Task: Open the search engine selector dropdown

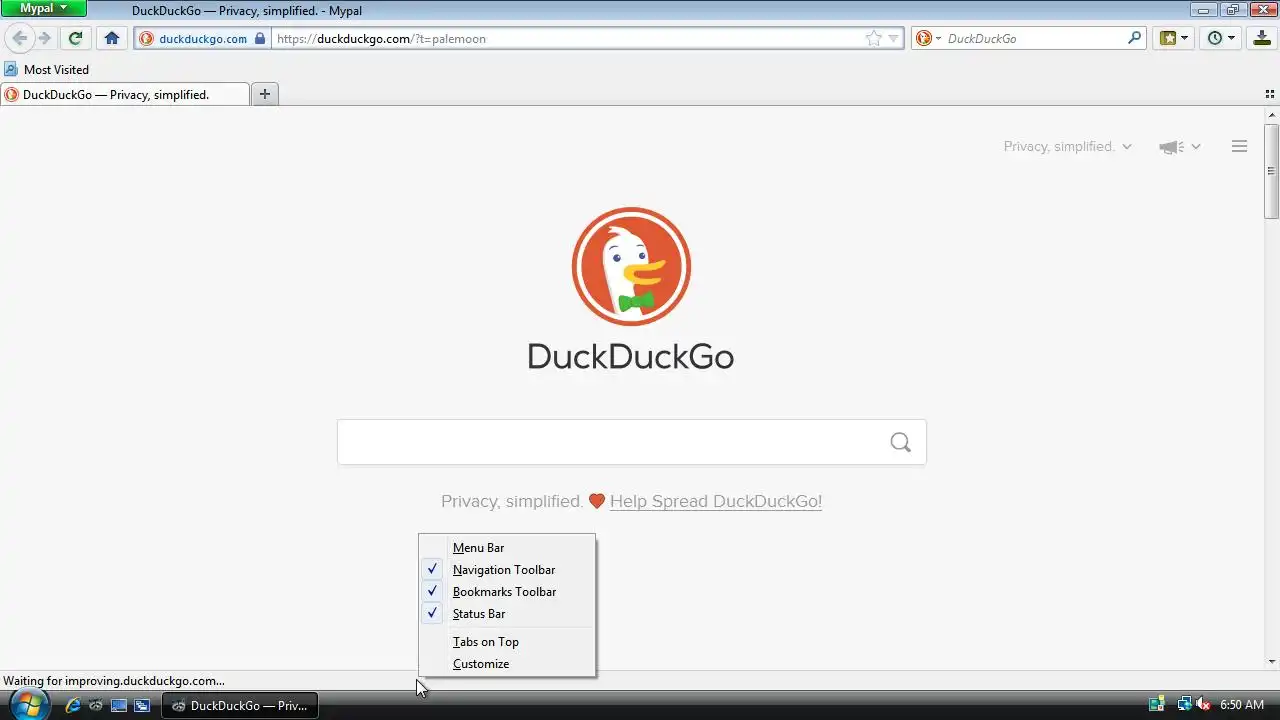Action: (929, 38)
